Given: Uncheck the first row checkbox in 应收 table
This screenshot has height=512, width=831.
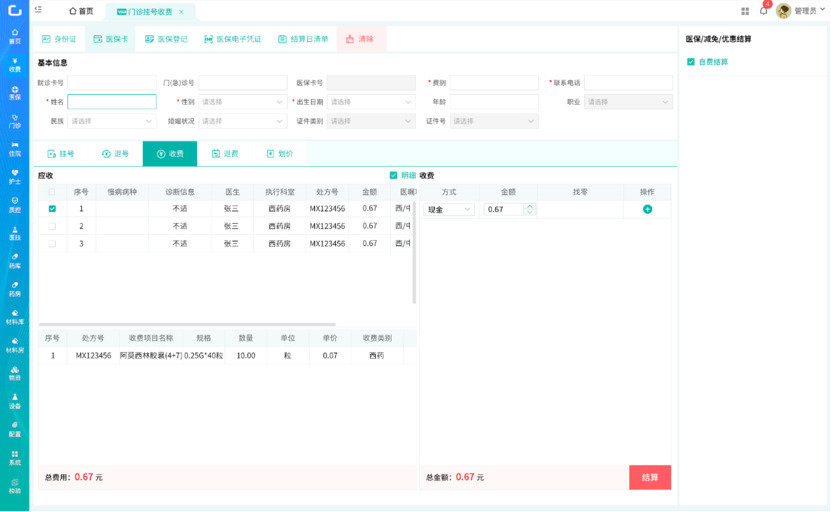Looking at the screenshot, I should tap(52, 209).
